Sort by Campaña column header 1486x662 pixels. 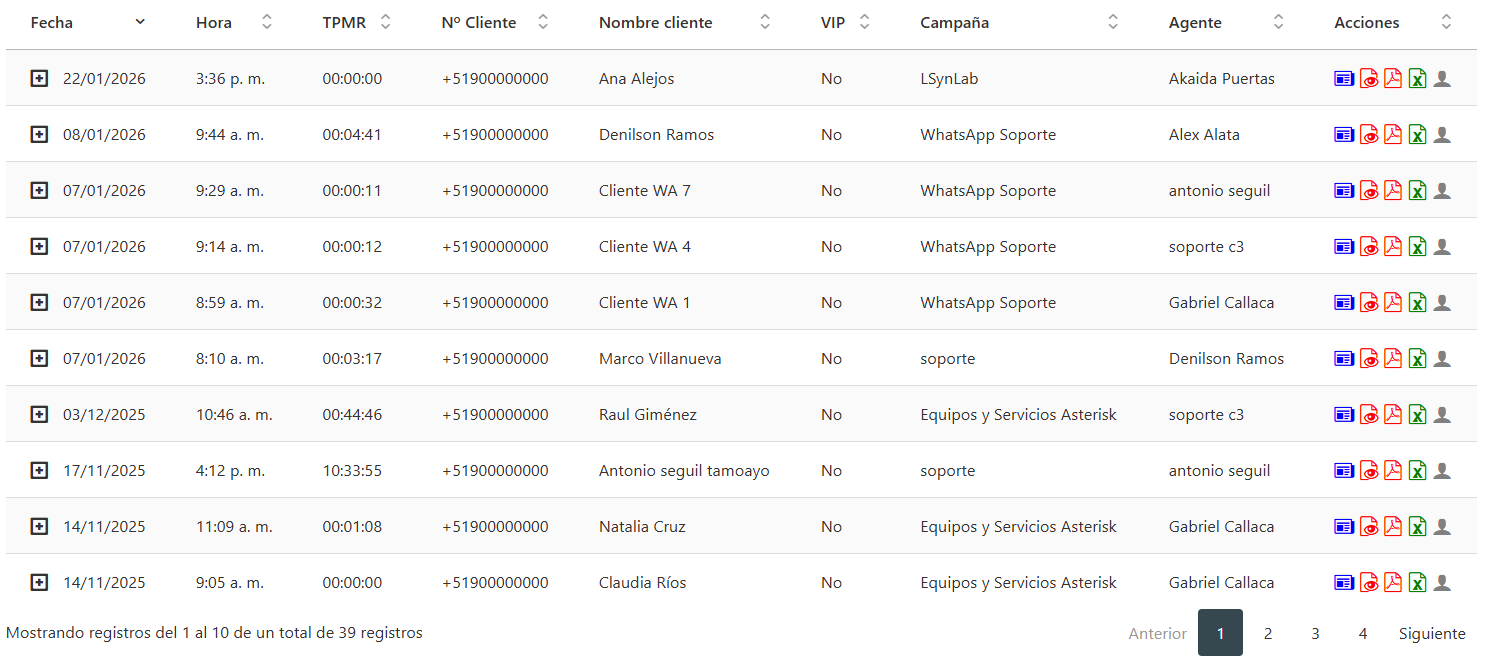tap(1112, 23)
